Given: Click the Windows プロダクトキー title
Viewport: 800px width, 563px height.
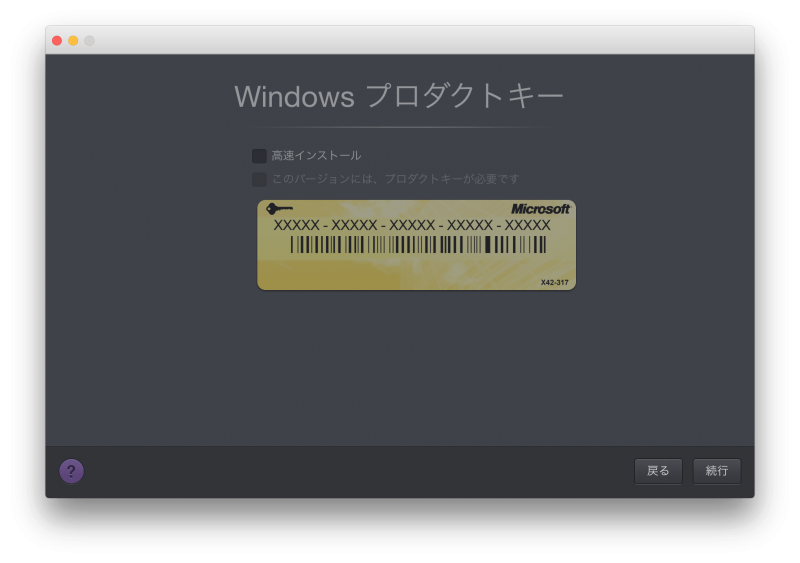Looking at the screenshot, I should point(398,96).
